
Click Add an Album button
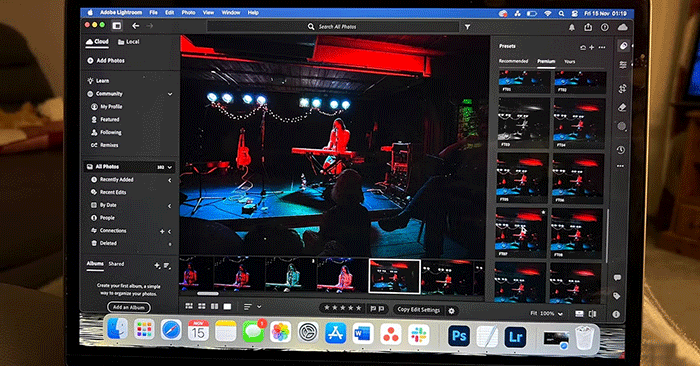pos(129,308)
